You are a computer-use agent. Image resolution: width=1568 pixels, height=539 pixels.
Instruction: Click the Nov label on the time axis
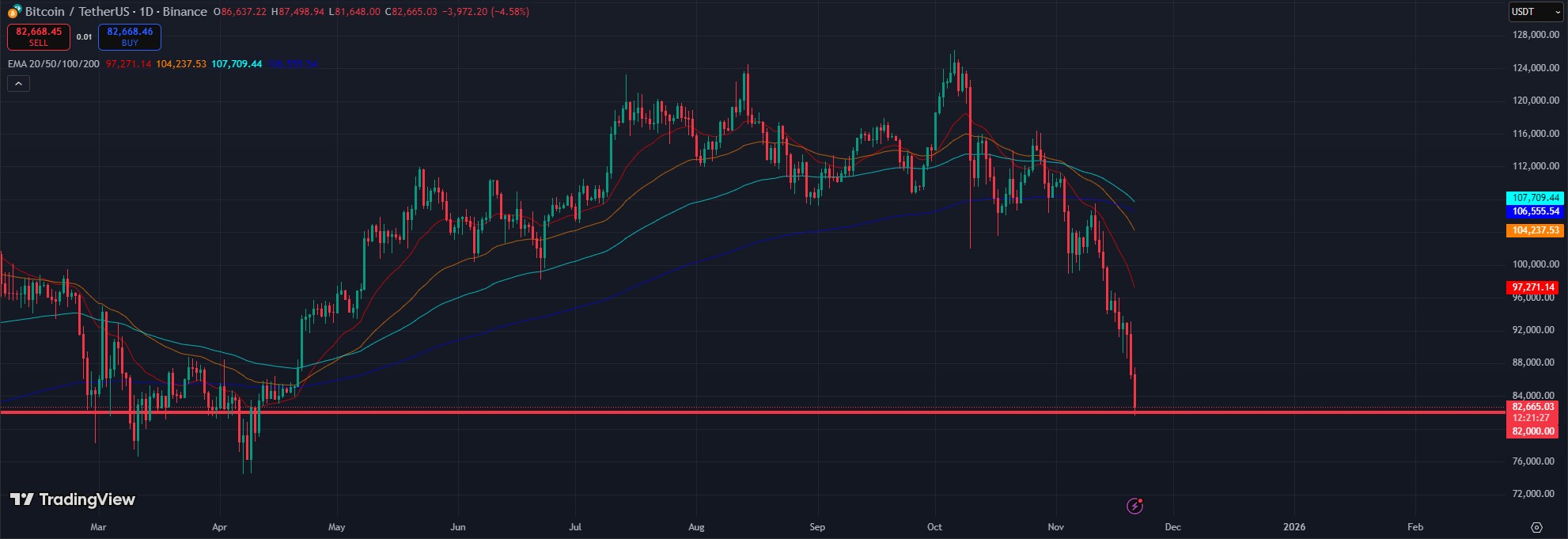click(x=1055, y=527)
